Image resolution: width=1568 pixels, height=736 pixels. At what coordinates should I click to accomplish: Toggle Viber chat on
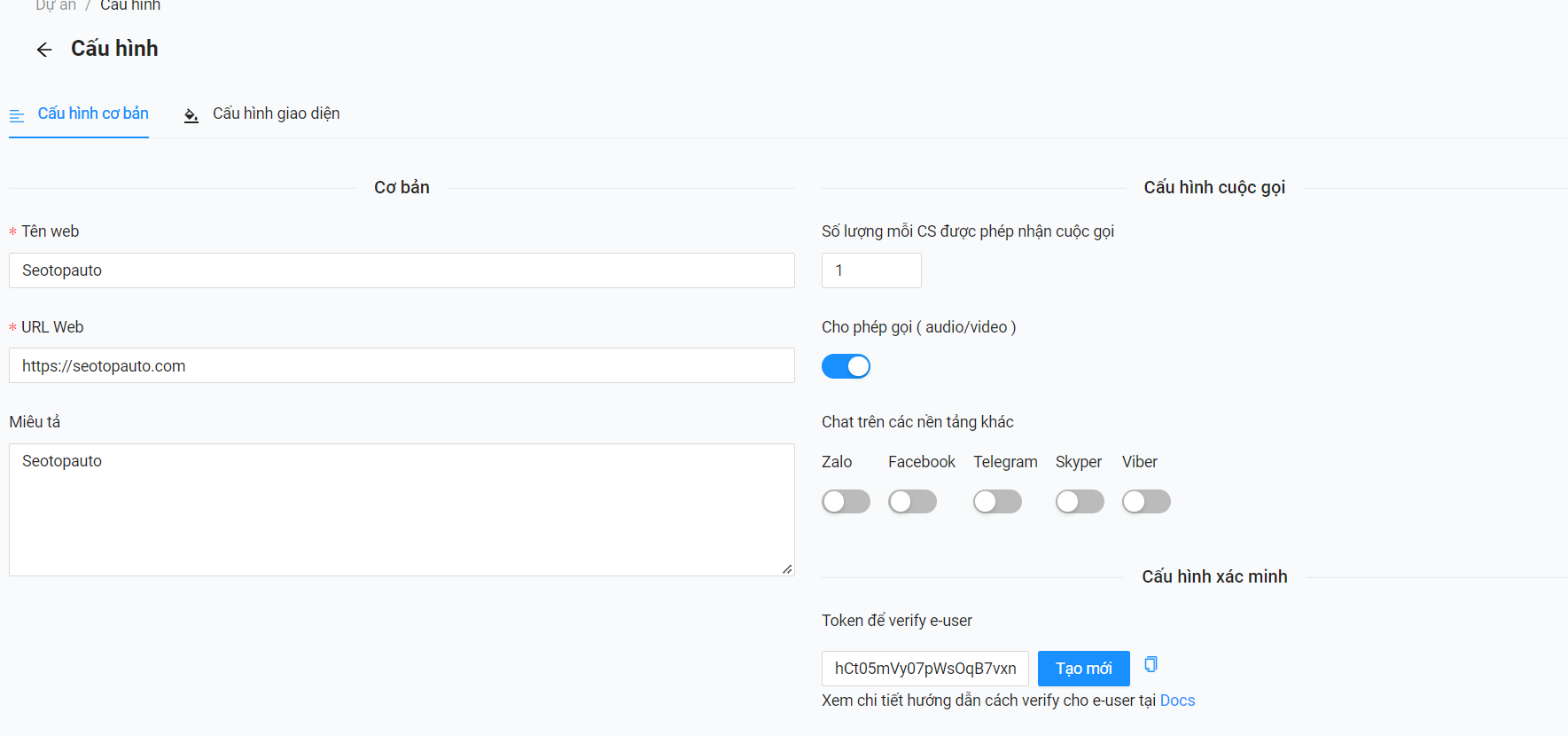[x=1146, y=502]
